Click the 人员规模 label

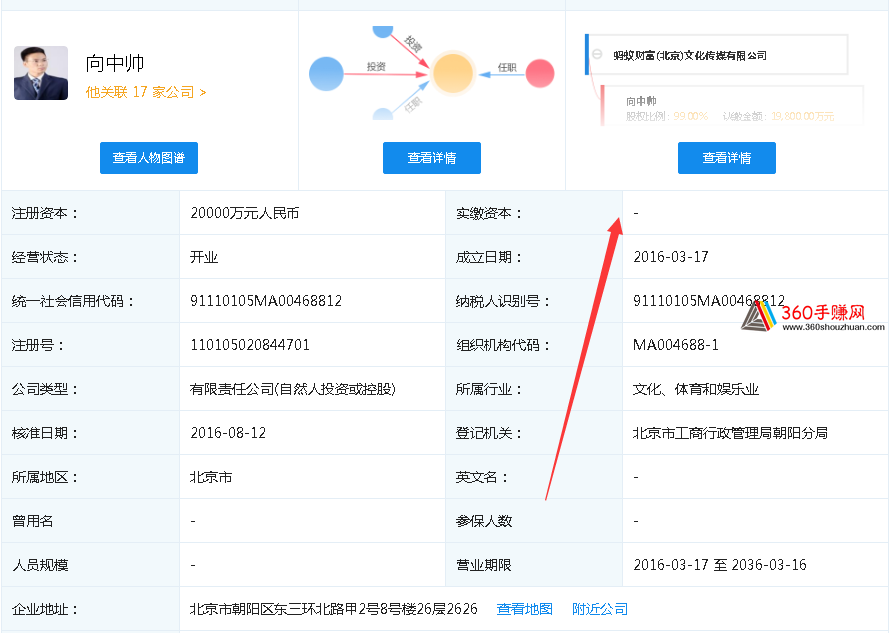click(40, 565)
